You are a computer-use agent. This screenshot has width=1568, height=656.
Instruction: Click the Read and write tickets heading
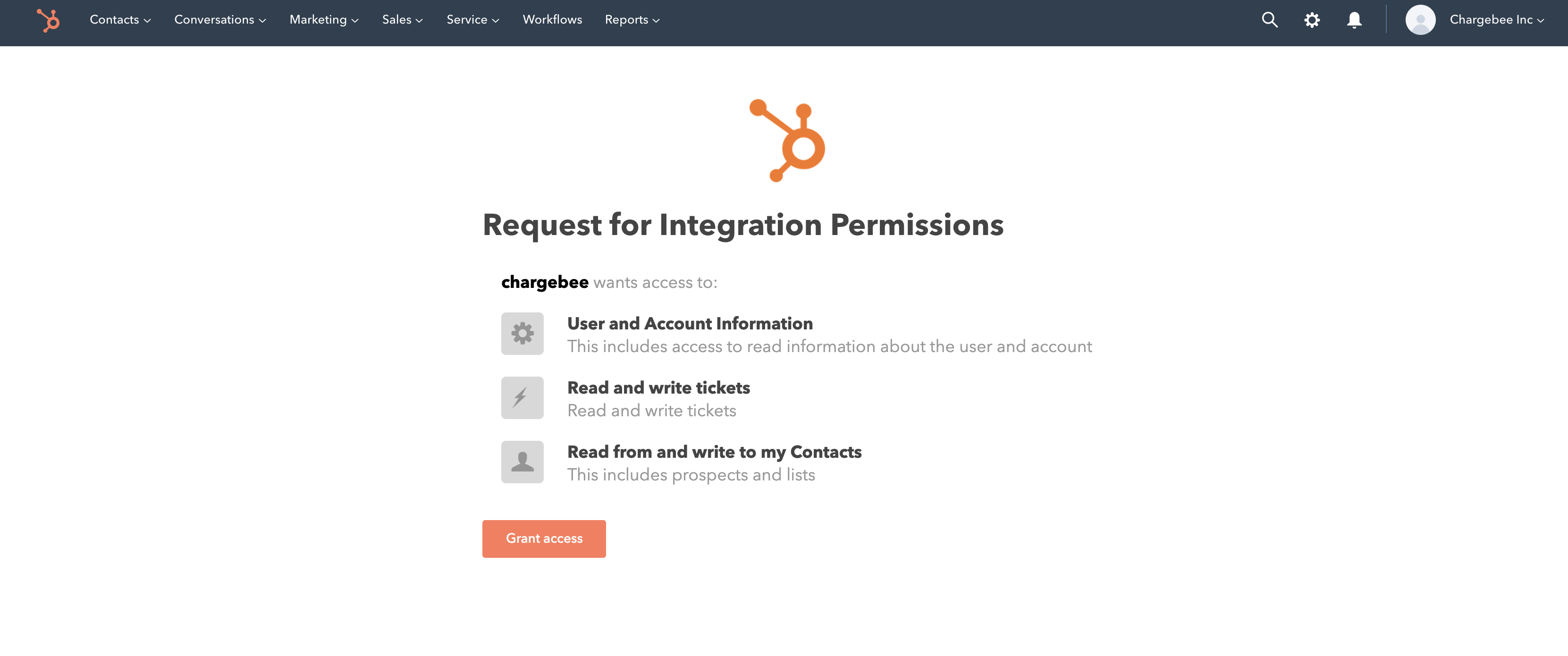pyautogui.click(x=658, y=387)
